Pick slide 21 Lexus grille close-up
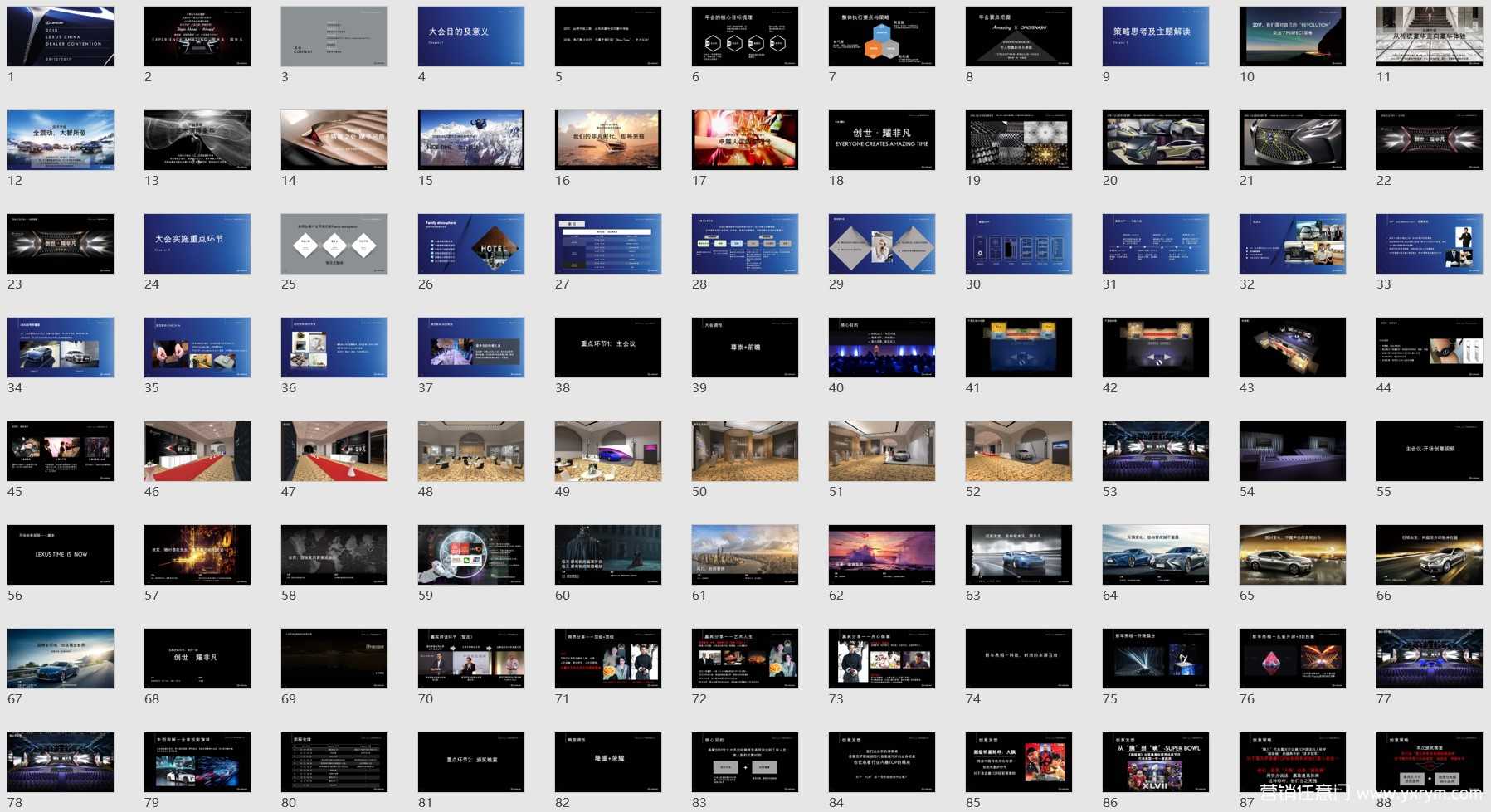Viewport: 1491px width, 812px height. 1293,140
